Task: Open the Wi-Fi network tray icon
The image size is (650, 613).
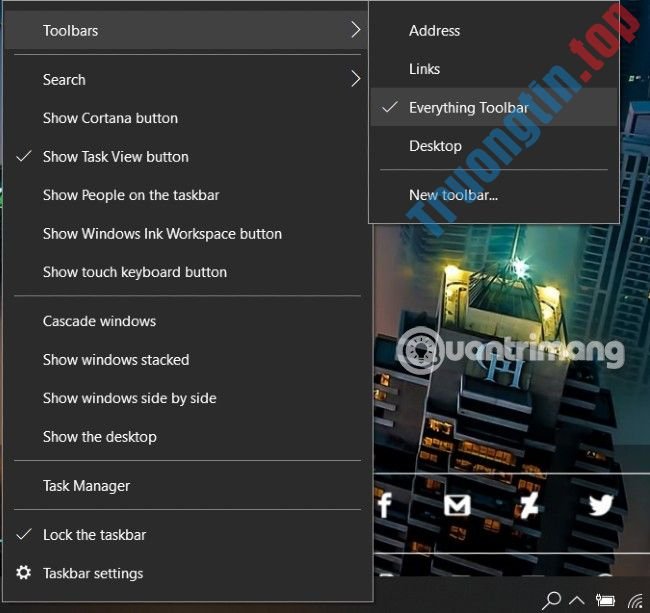Action: click(x=635, y=601)
